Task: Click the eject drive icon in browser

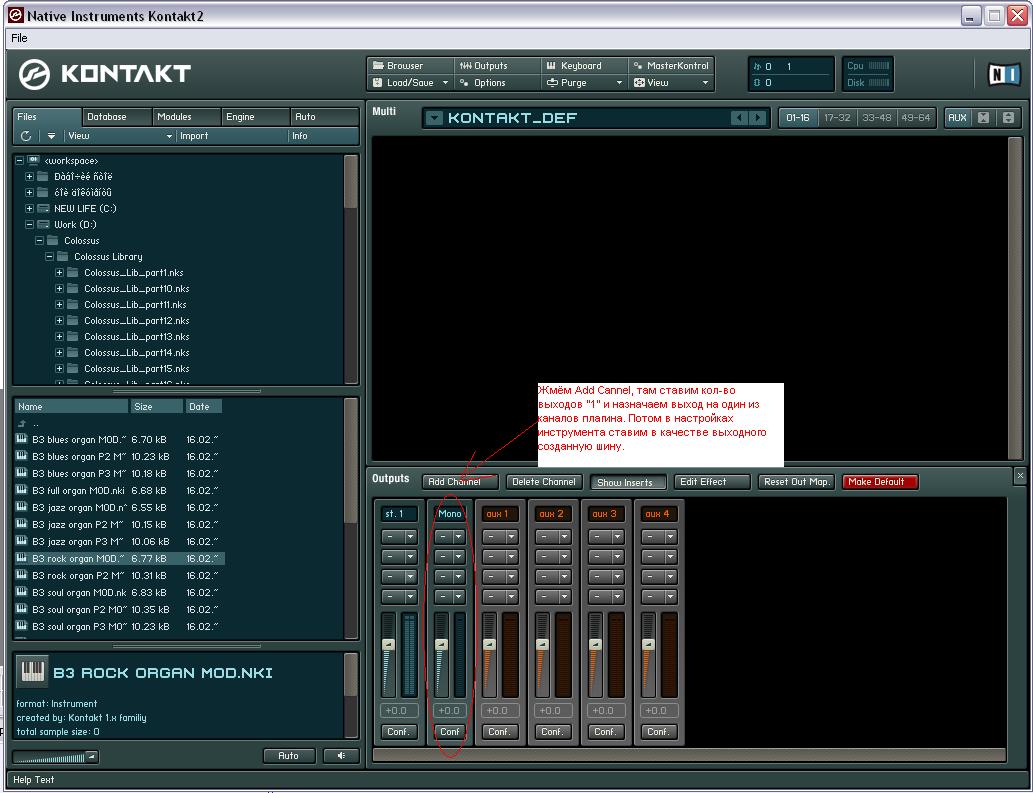Action: pyautogui.click(x=51, y=136)
